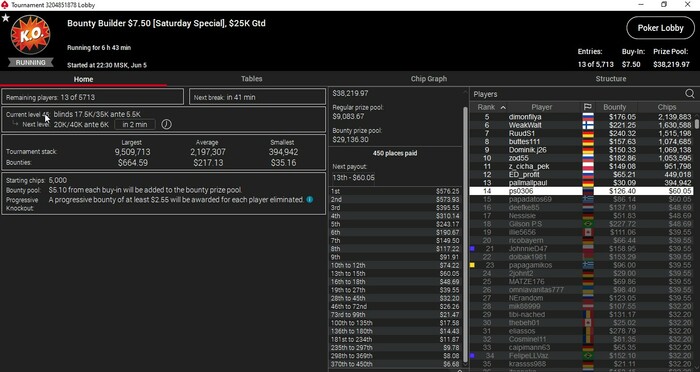The image size is (700, 372).
Task: Click the smallest bounty value $35.16
Action: click(283, 163)
